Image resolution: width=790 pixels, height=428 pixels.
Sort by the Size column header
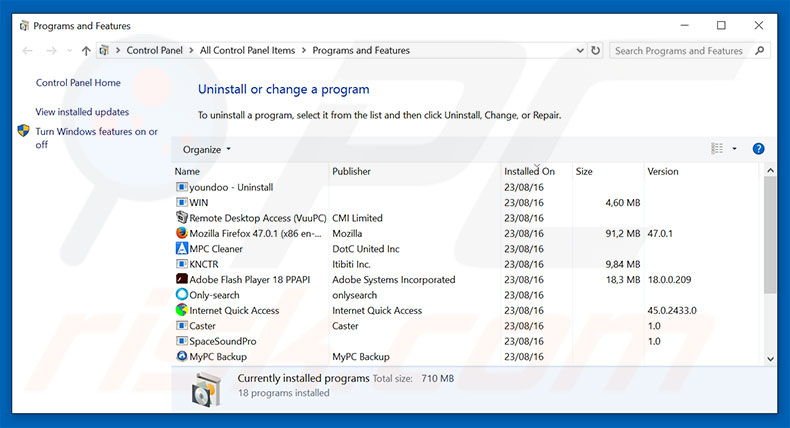coord(584,171)
